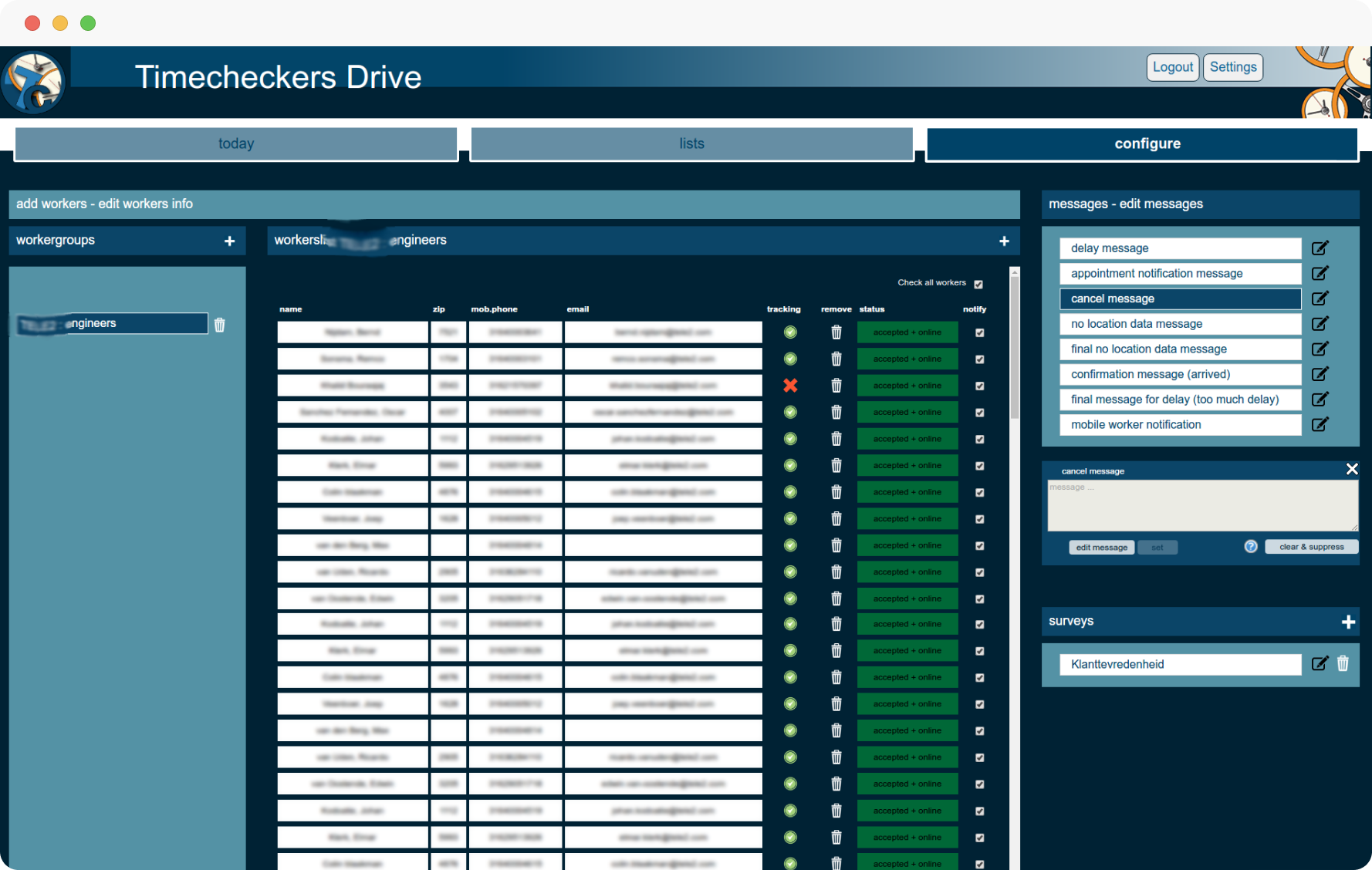Click inside the cancel message text area
Screen dimensions: 1372x870
(1201, 504)
